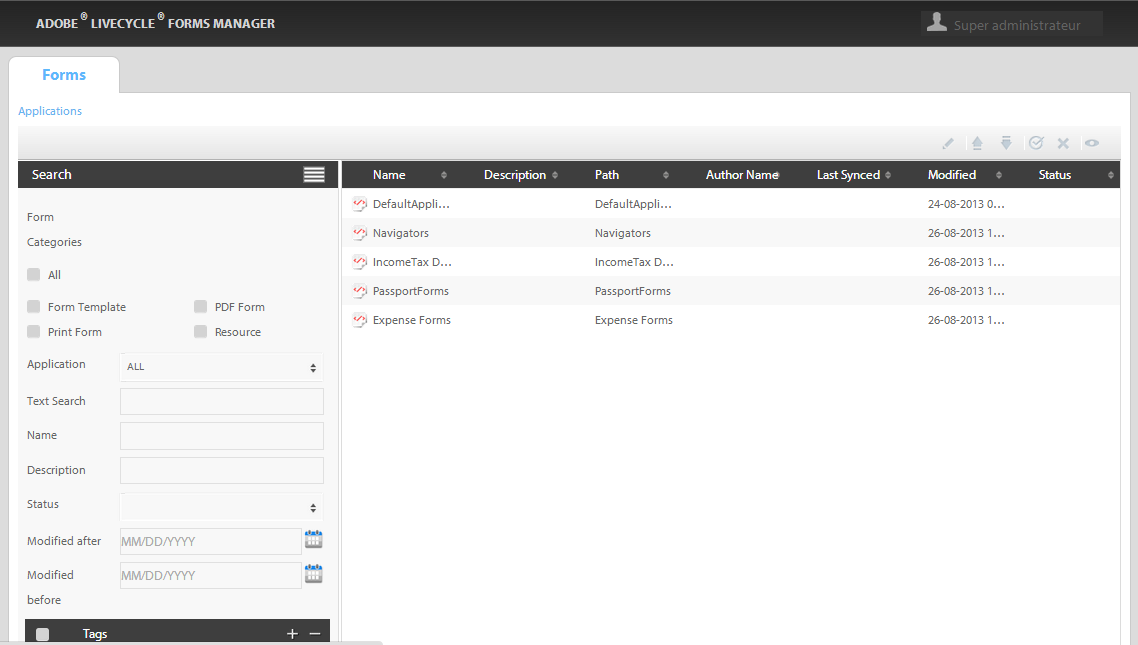Click the application icon for IncomeTax row
This screenshot has width=1138, height=645.
coord(359,262)
